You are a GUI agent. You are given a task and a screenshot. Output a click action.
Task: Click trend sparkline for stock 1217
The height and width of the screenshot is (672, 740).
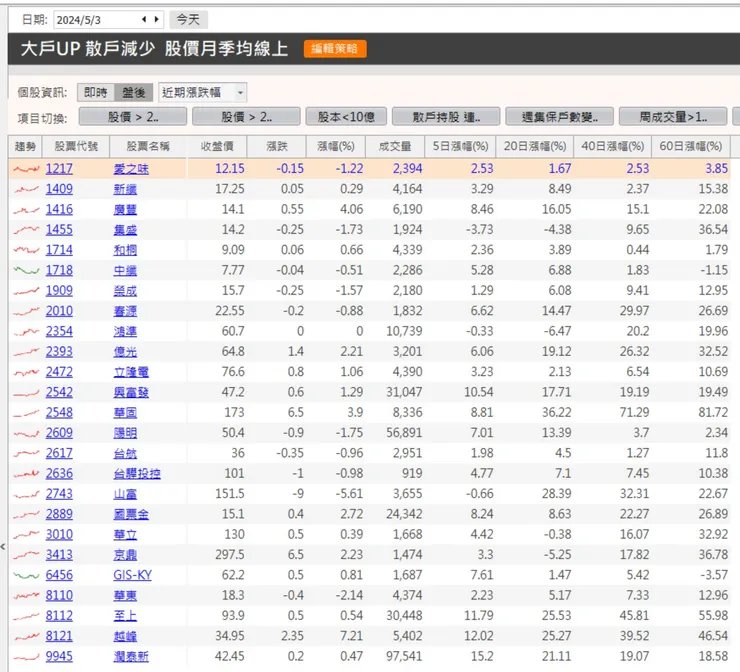click(26, 169)
